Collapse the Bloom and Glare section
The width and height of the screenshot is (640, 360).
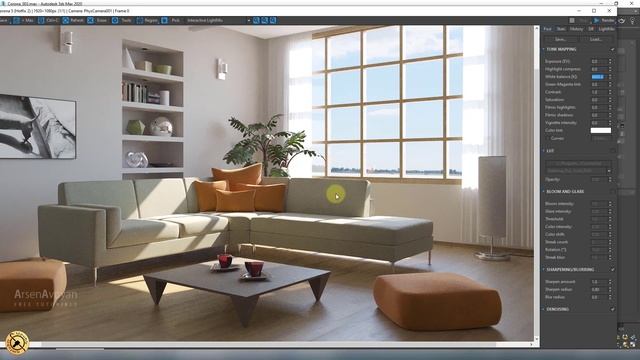[544, 191]
